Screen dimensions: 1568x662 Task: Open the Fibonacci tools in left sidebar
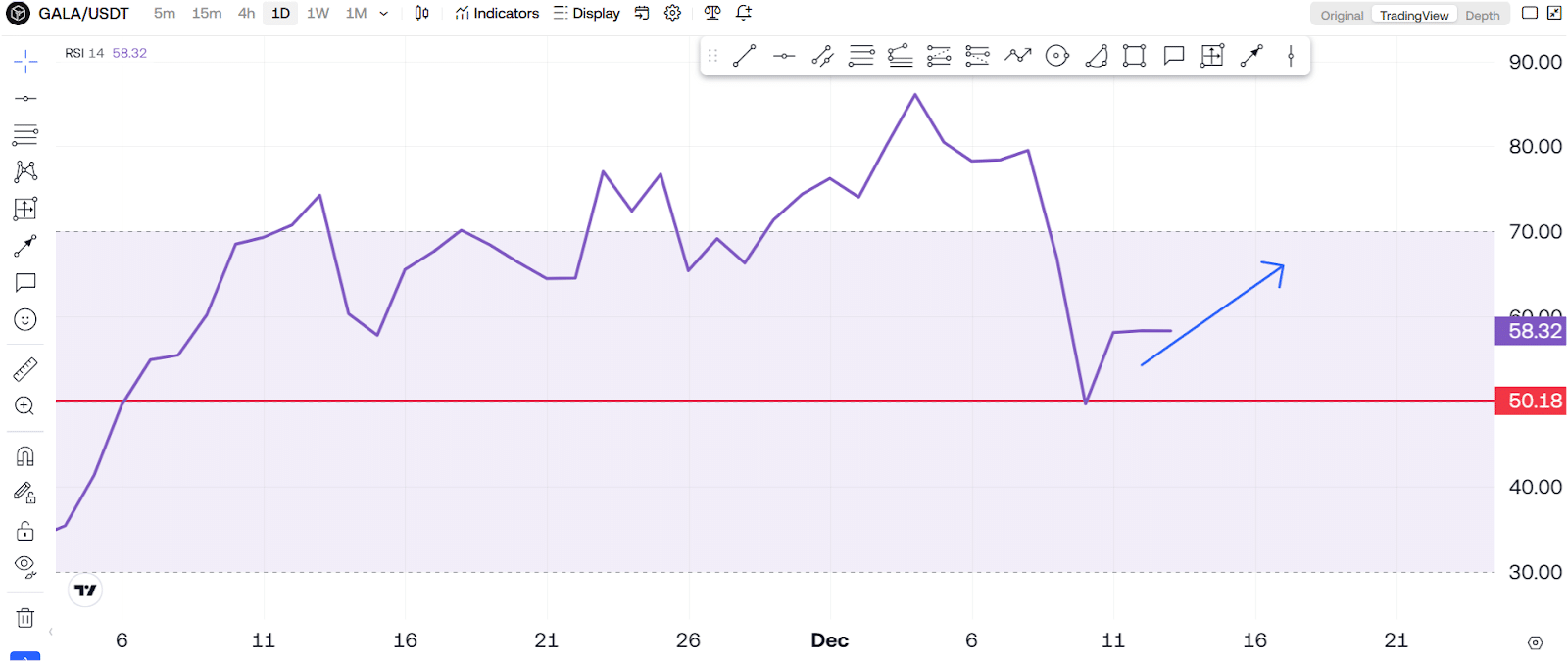(25, 135)
